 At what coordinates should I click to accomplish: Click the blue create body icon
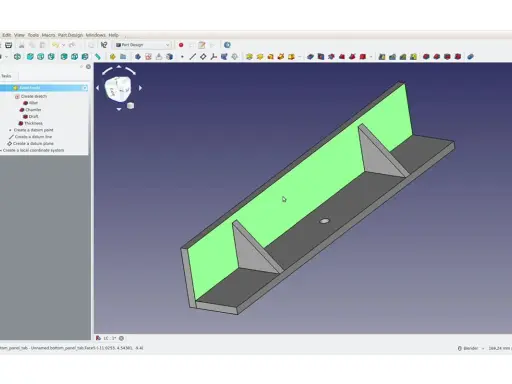(138, 57)
